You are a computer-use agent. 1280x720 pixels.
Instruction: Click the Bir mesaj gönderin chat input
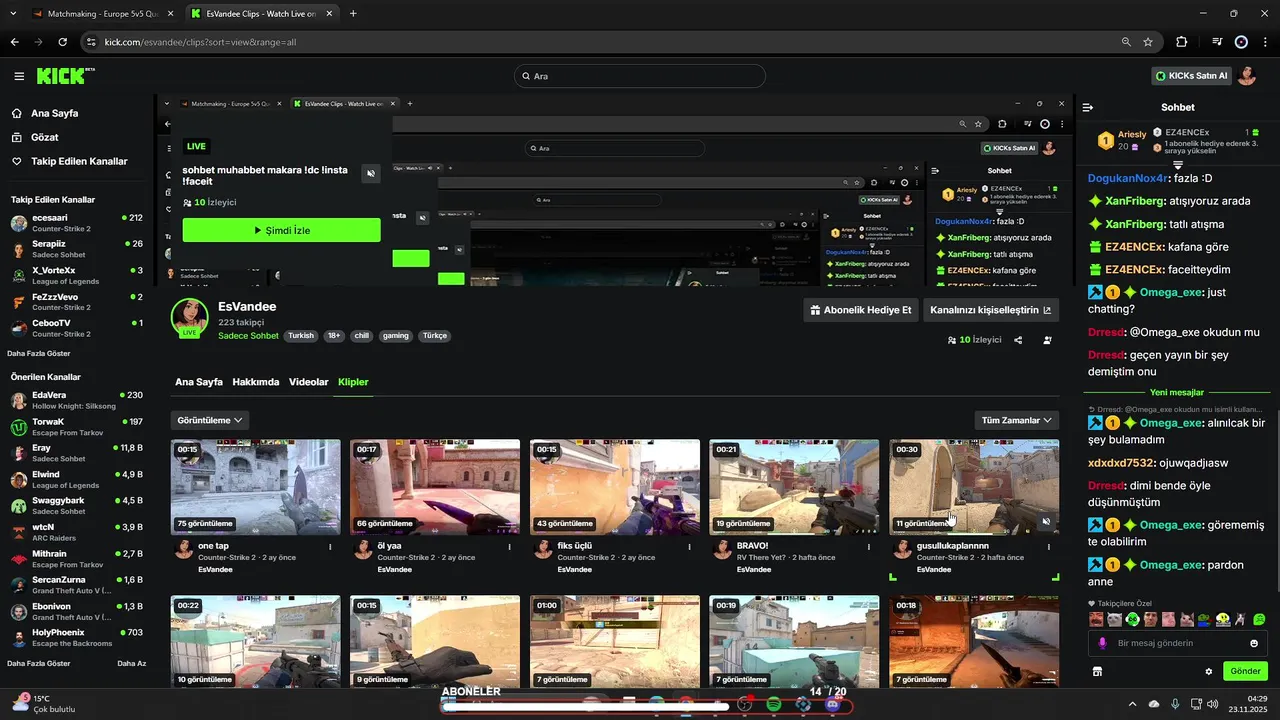(x=1177, y=643)
